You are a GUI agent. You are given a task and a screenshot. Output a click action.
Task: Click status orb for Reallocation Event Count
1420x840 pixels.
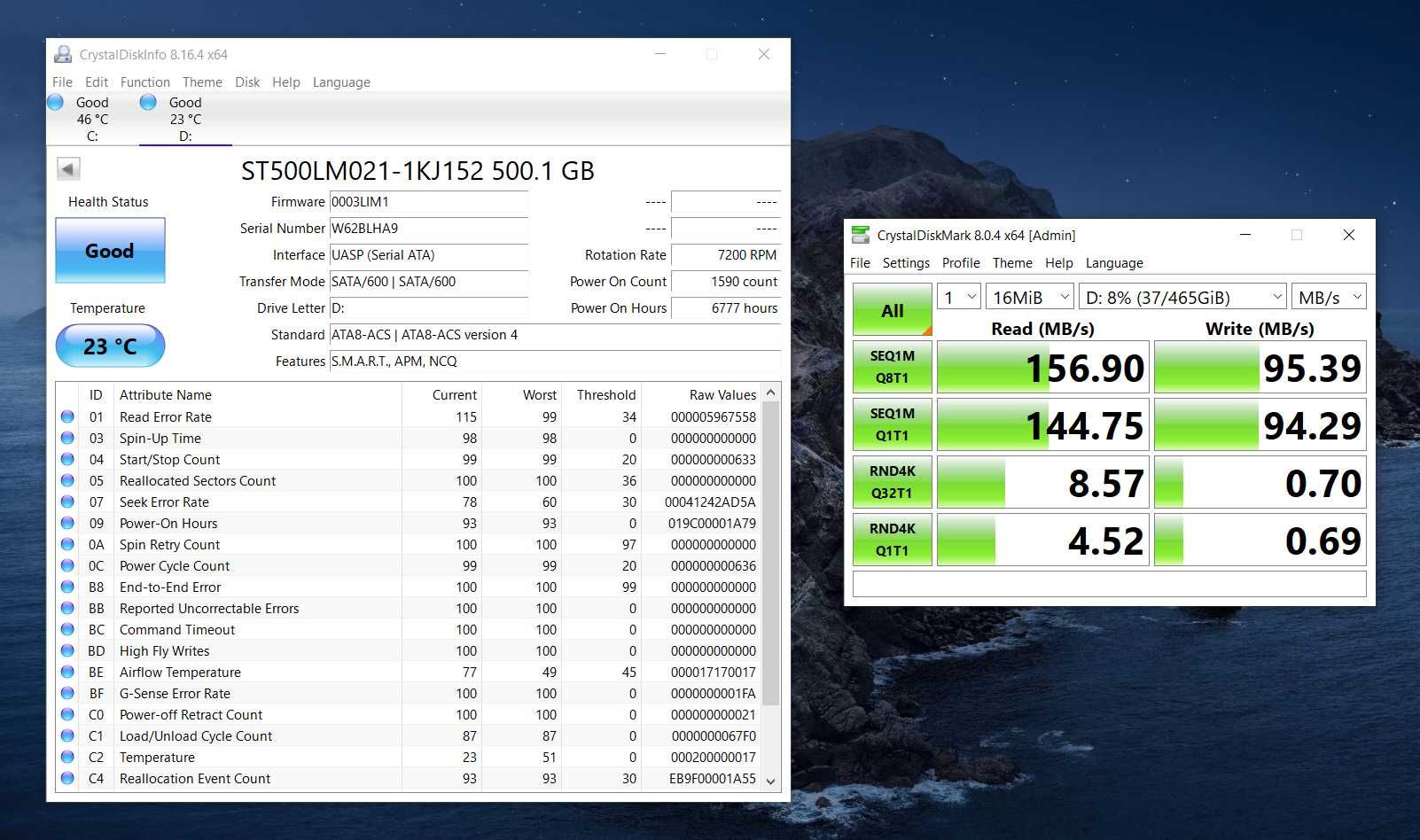67,778
